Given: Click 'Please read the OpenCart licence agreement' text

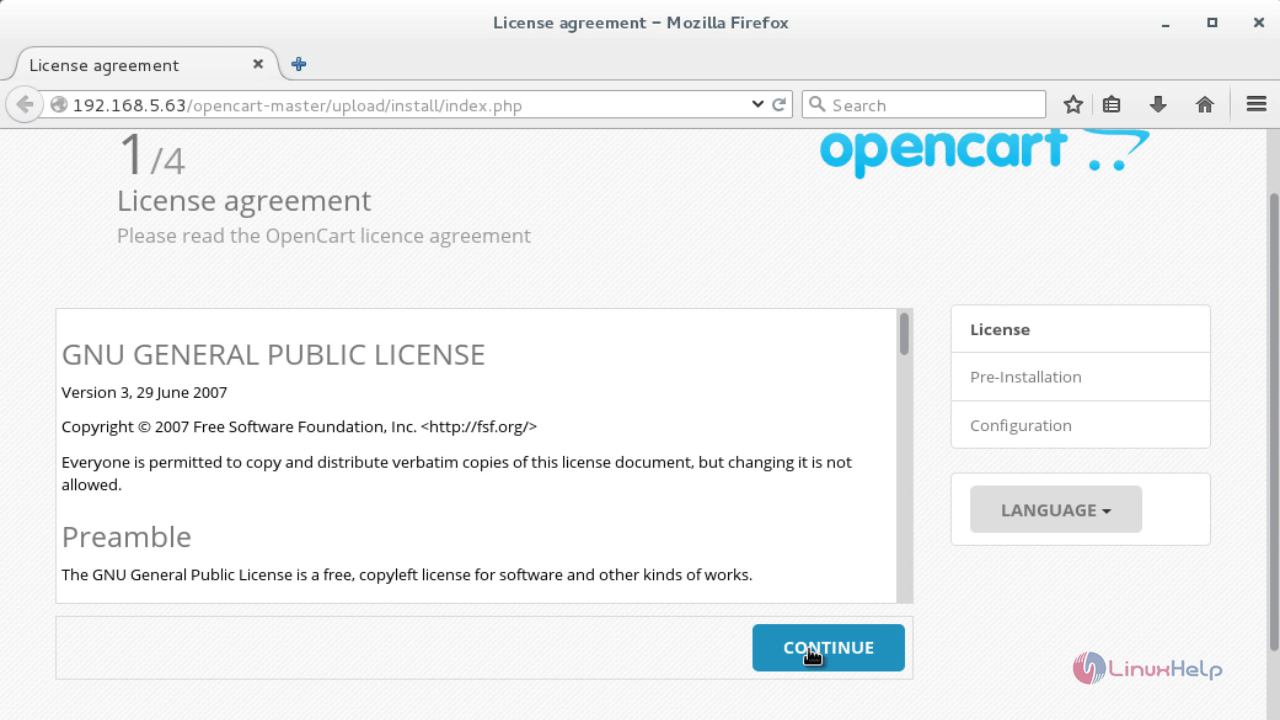Looking at the screenshot, I should pos(324,236).
